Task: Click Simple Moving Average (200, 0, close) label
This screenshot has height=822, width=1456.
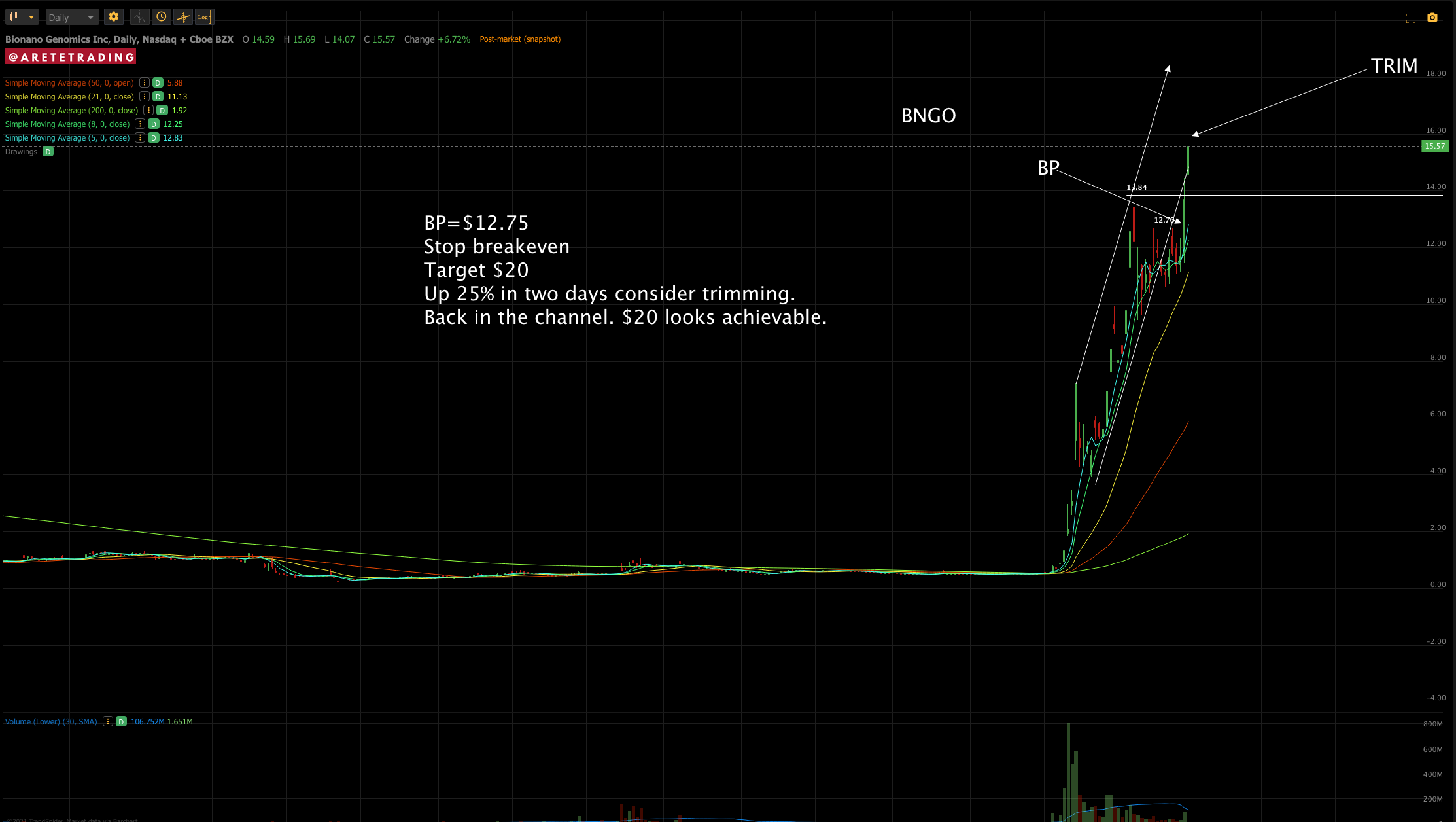Action: click(x=72, y=111)
